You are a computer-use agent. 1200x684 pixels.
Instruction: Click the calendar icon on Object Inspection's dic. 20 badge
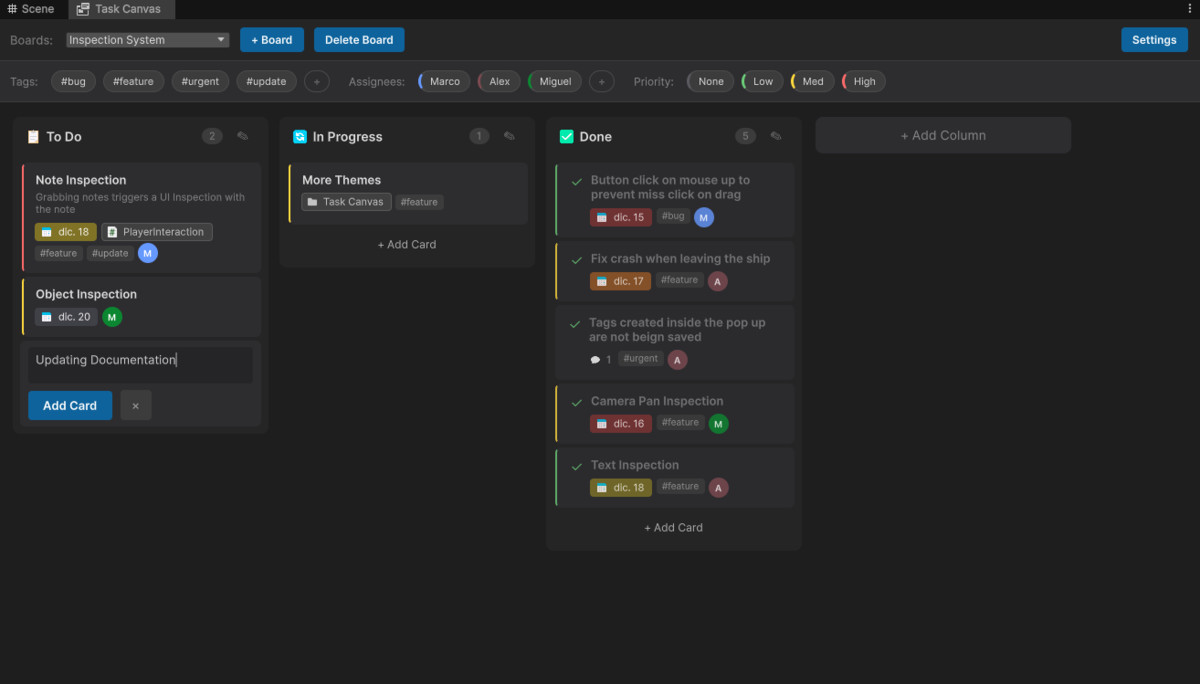pyautogui.click(x=46, y=316)
